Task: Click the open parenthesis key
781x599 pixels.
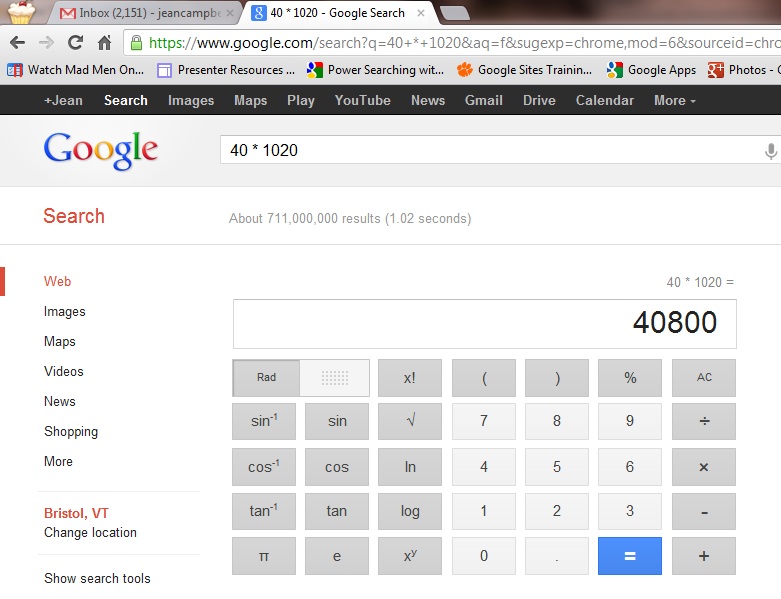Action: pos(484,377)
